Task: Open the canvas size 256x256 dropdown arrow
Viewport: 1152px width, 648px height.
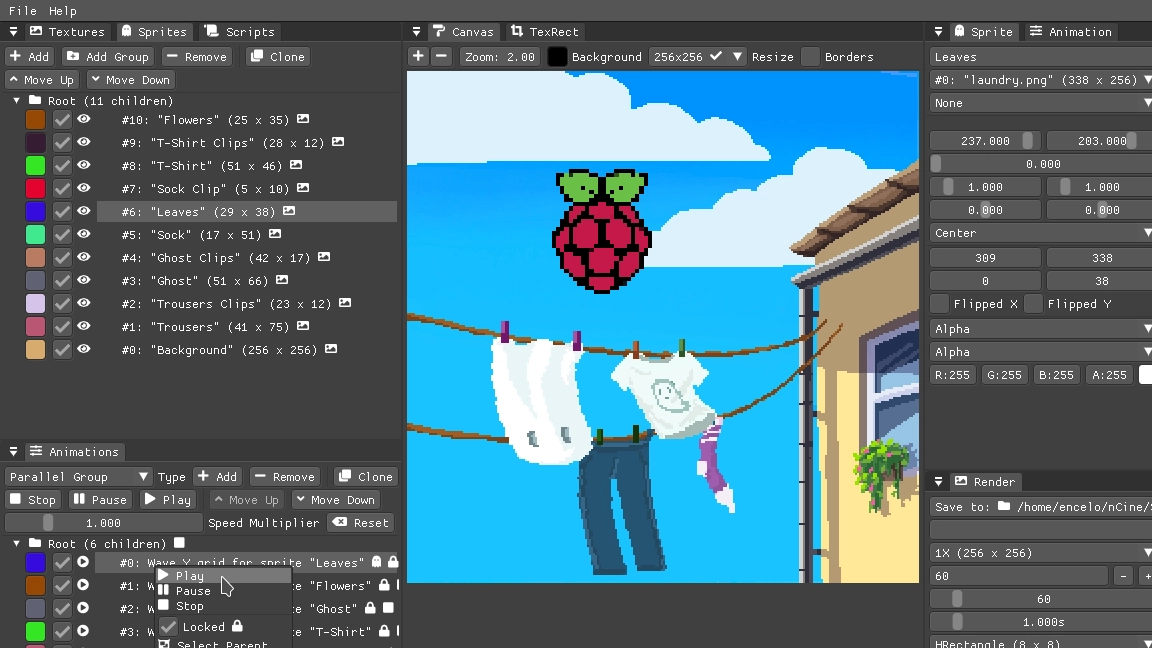Action: tap(737, 57)
